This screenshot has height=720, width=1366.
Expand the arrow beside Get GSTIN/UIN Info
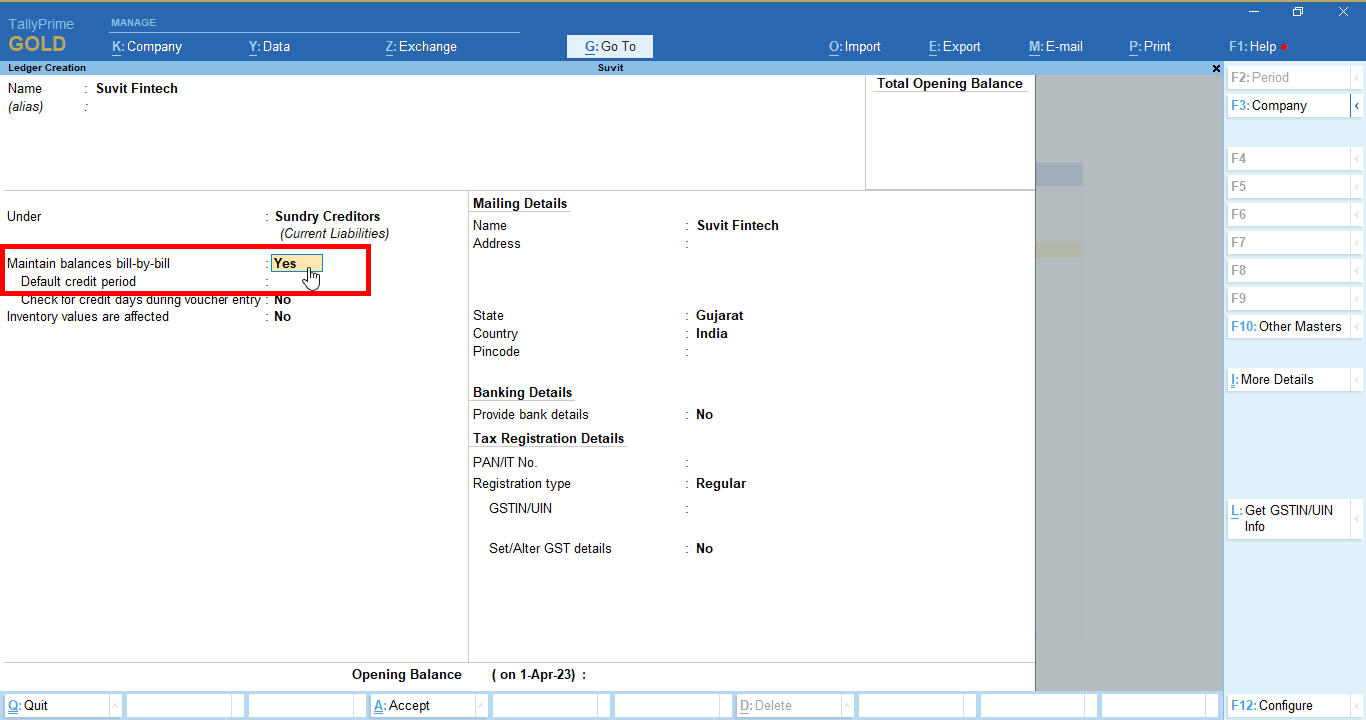click(1357, 518)
